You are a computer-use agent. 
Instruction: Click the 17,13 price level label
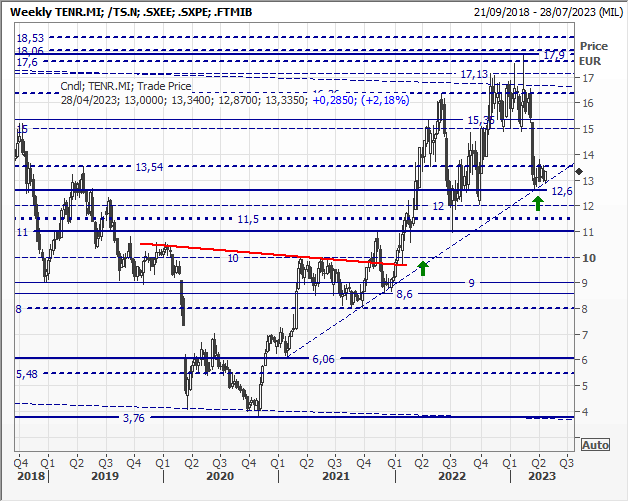(x=473, y=74)
